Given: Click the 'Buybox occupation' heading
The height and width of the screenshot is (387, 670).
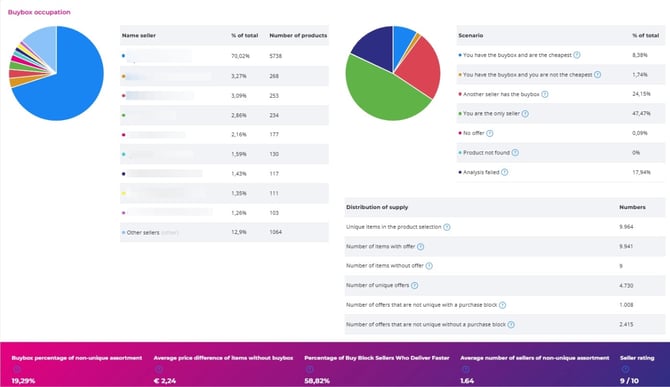Looking at the screenshot, I should [39, 12].
